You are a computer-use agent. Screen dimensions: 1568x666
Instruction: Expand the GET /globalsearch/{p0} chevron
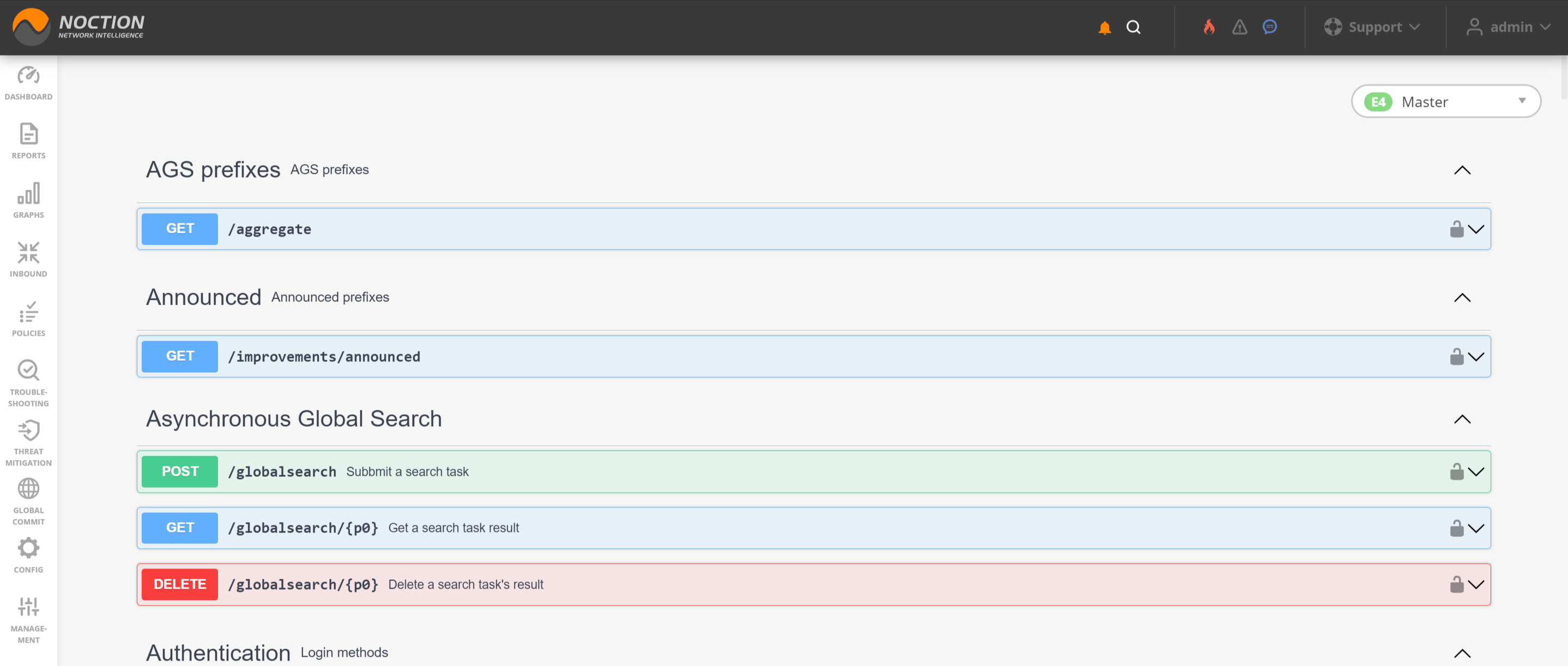[1475, 529]
